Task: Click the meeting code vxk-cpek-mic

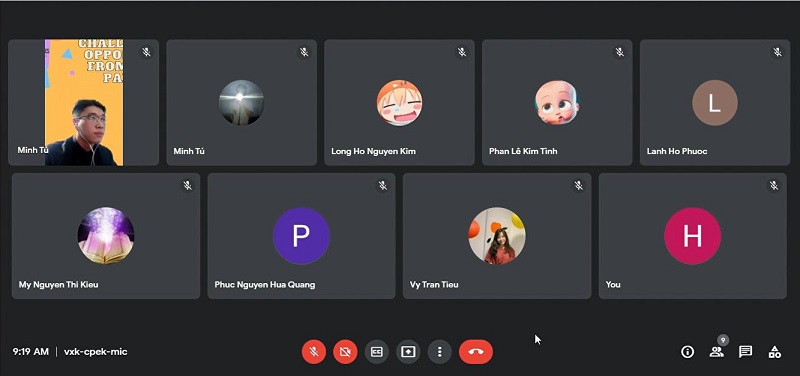Action: pos(95,352)
